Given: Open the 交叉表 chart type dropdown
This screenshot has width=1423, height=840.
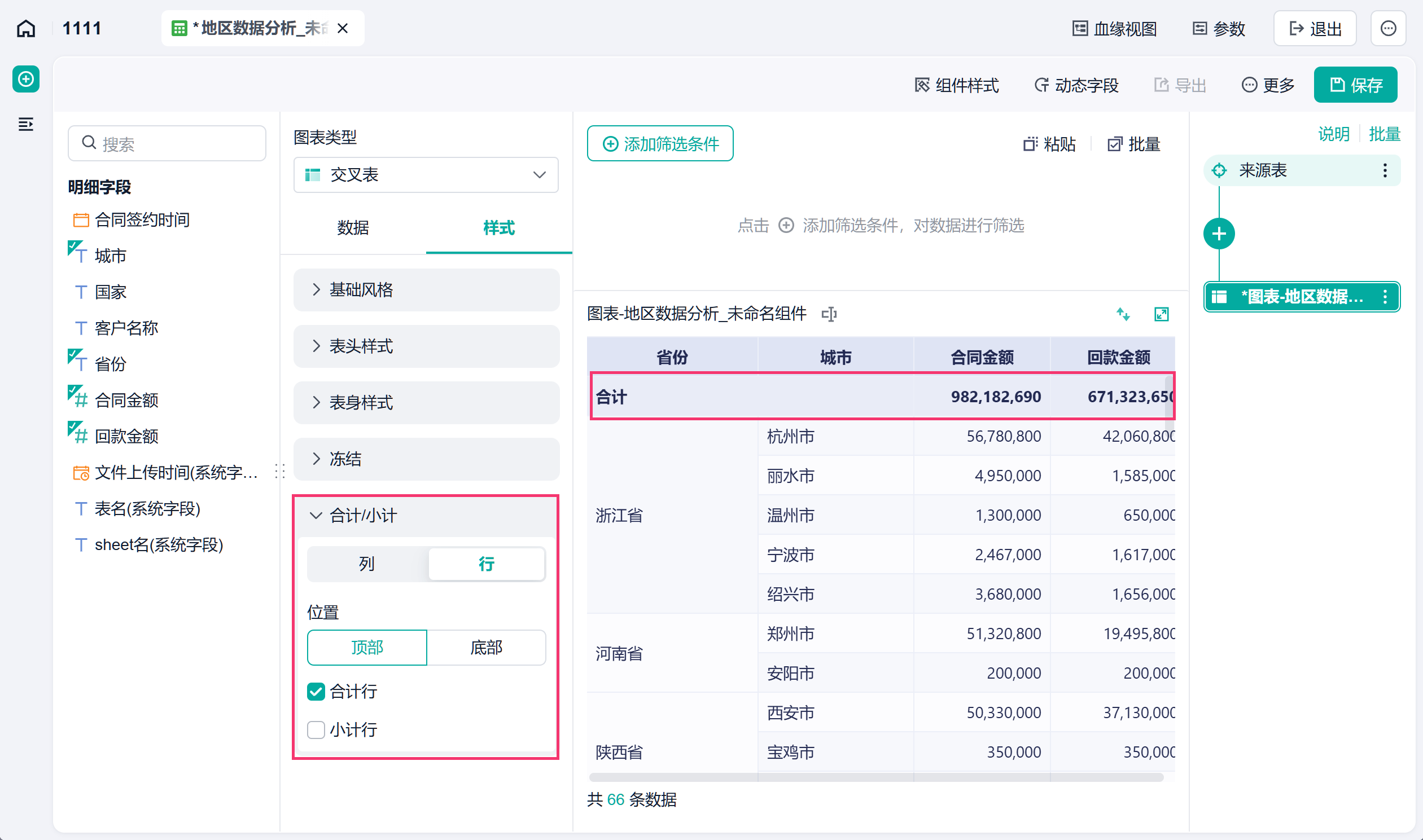Looking at the screenshot, I should click(x=426, y=175).
